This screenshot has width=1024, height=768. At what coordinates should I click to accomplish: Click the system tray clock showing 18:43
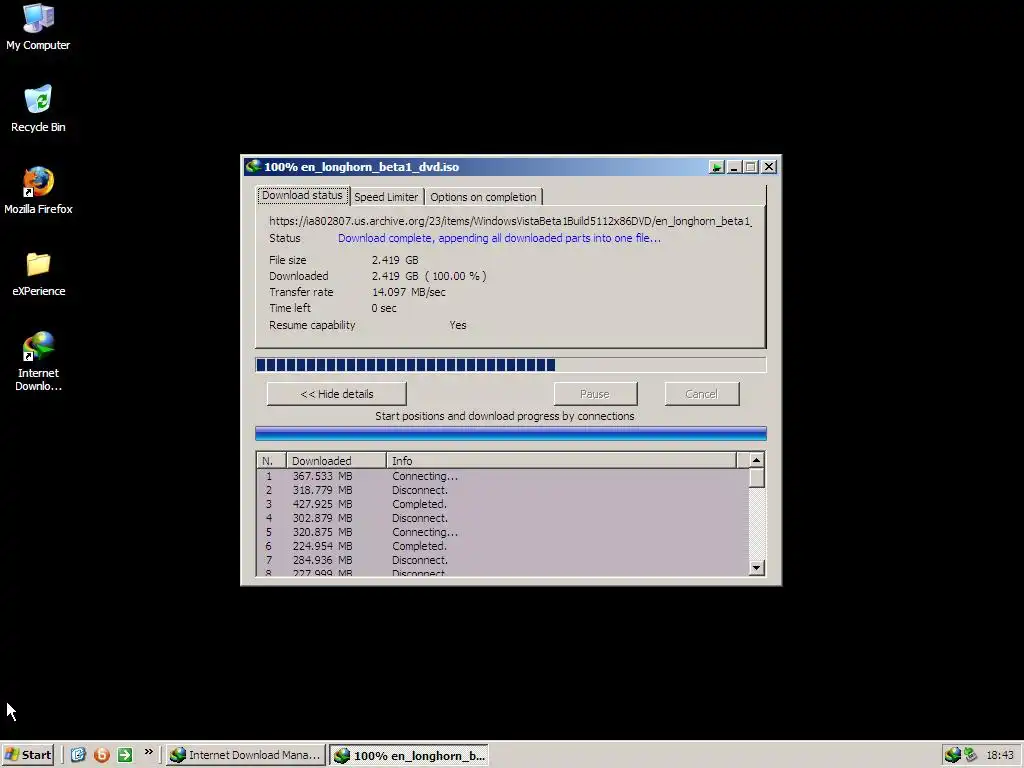(x=999, y=755)
